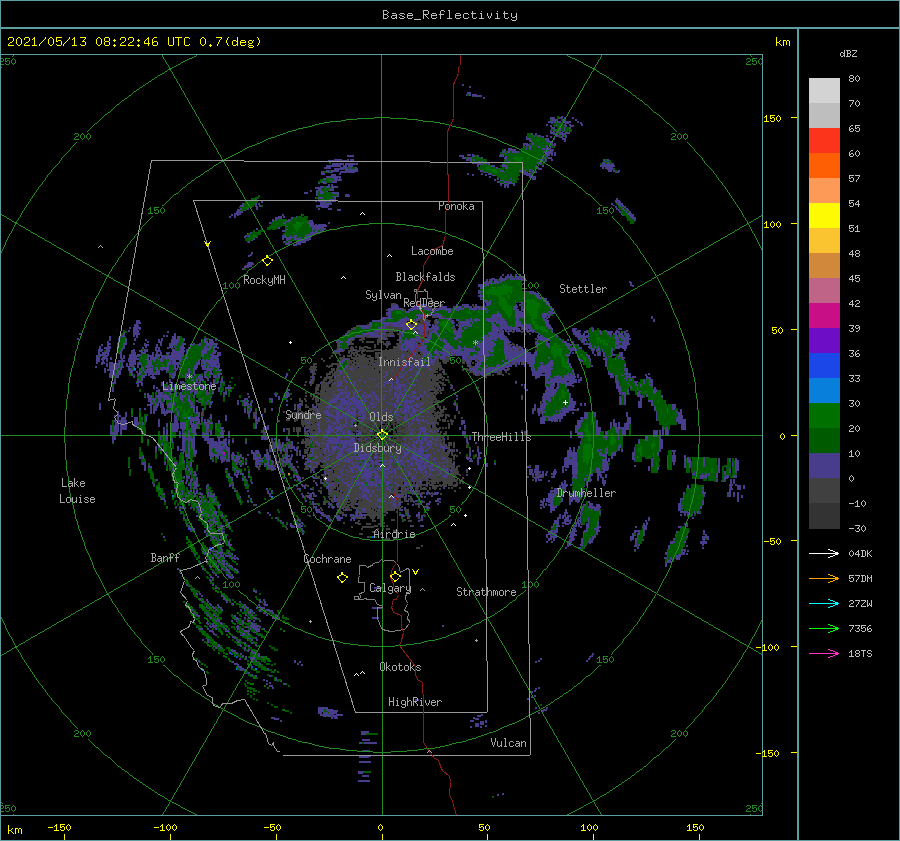The height and width of the screenshot is (841, 900).
Task: Select the slate purple 10 dBZ color swatch
Action: coord(824,466)
